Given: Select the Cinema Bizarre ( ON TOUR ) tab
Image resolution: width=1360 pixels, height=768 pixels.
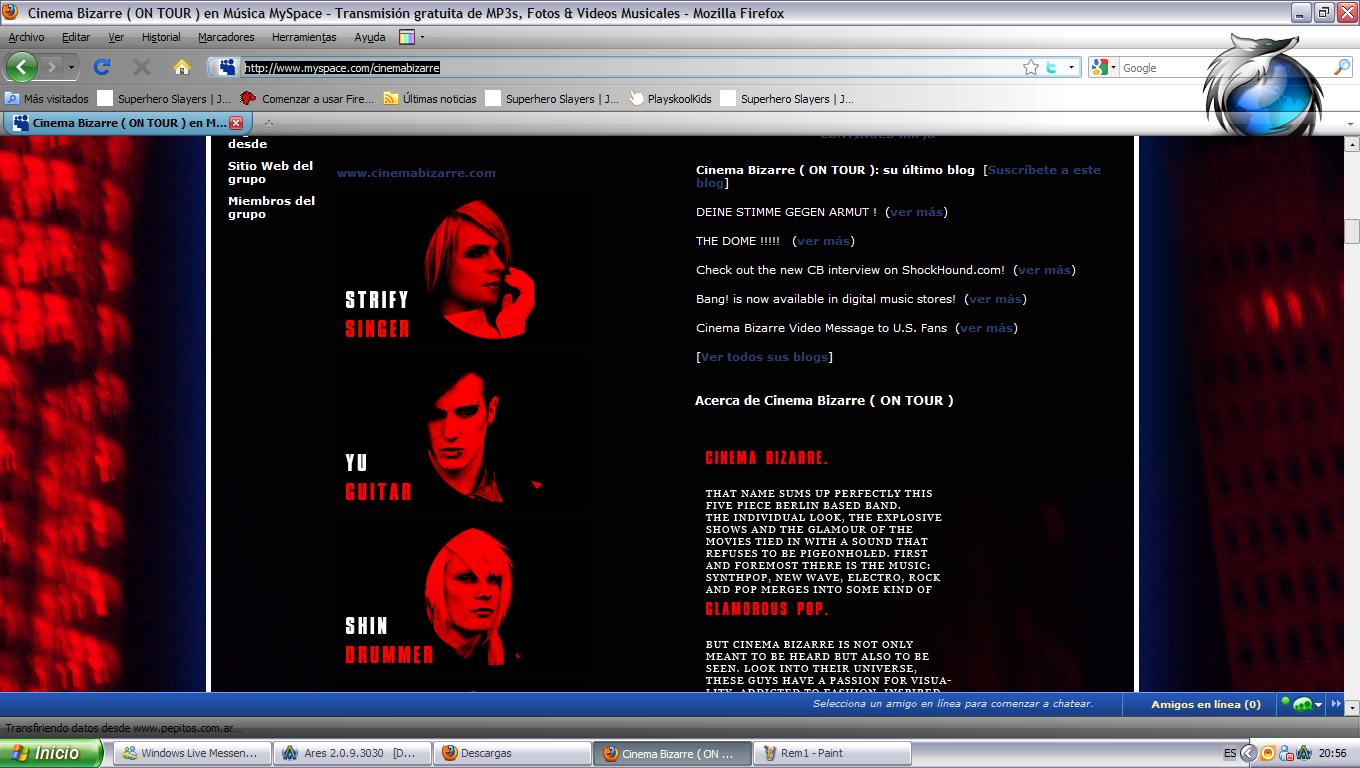Looking at the screenshot, I should [x=128, y=123].
